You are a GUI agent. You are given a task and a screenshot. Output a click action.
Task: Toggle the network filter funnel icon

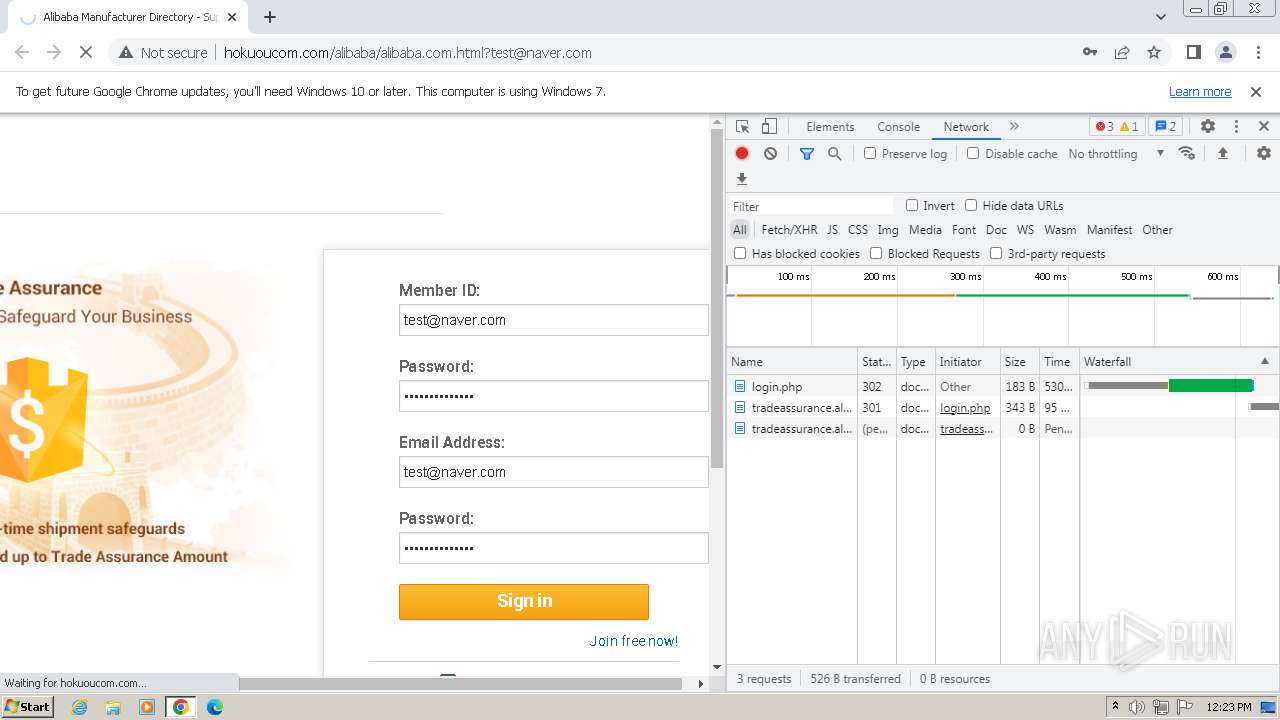tap(807, 154)
